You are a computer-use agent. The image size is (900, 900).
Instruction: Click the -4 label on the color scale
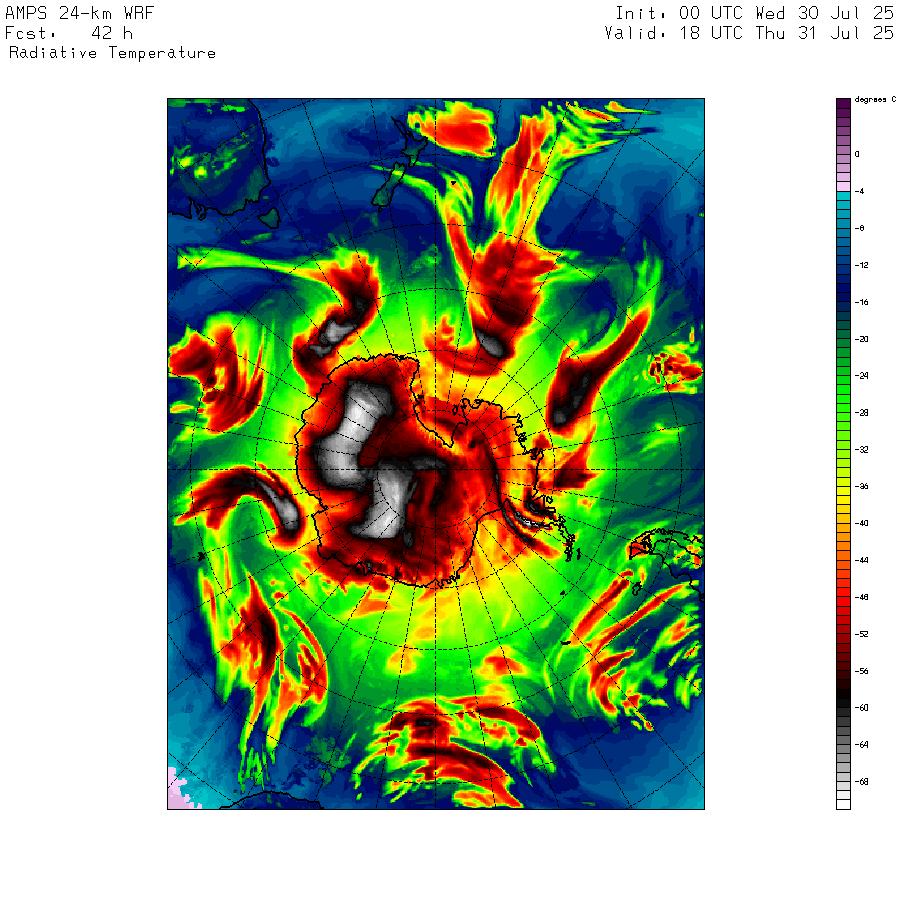859,191
